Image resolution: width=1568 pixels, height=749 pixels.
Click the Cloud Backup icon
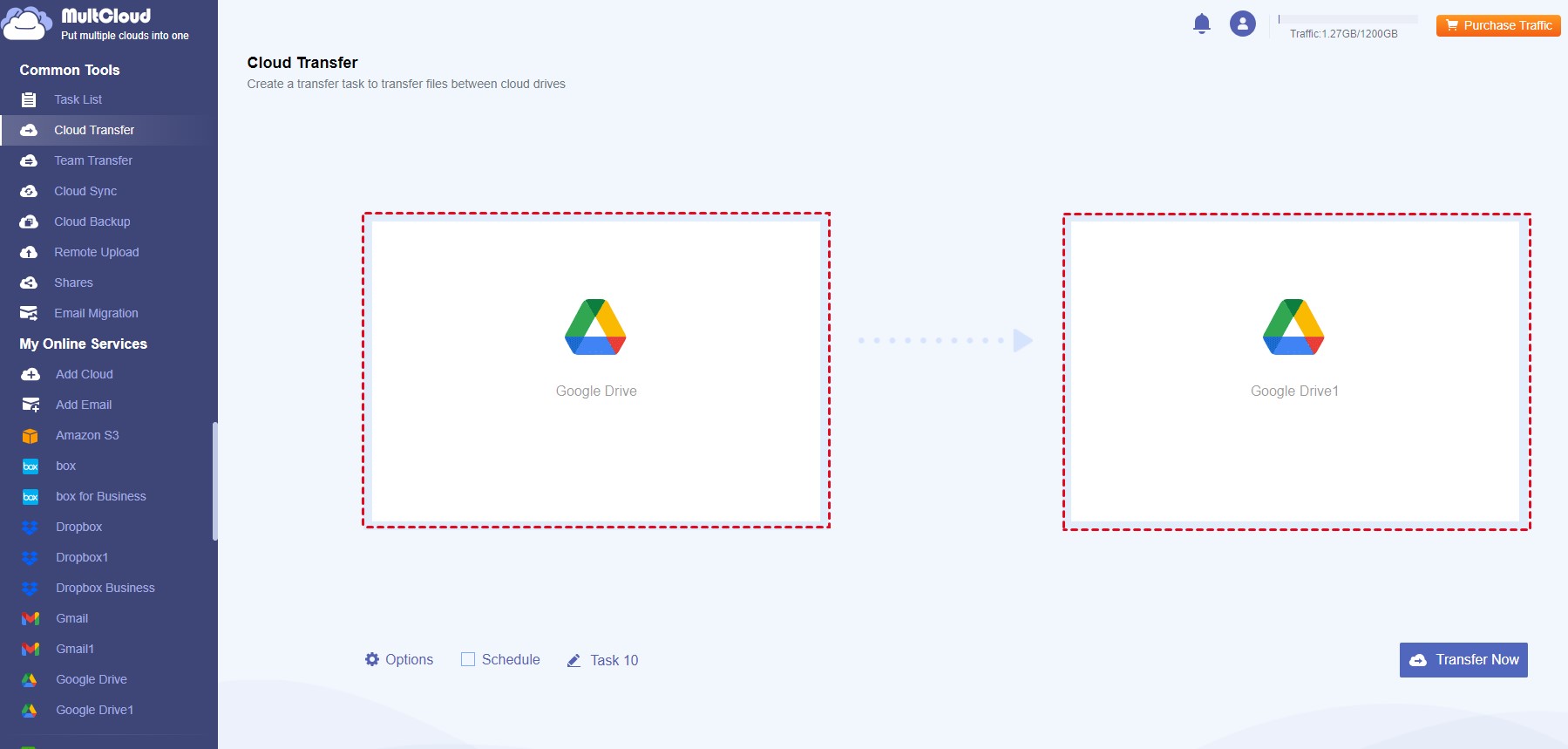pos(29,221)
